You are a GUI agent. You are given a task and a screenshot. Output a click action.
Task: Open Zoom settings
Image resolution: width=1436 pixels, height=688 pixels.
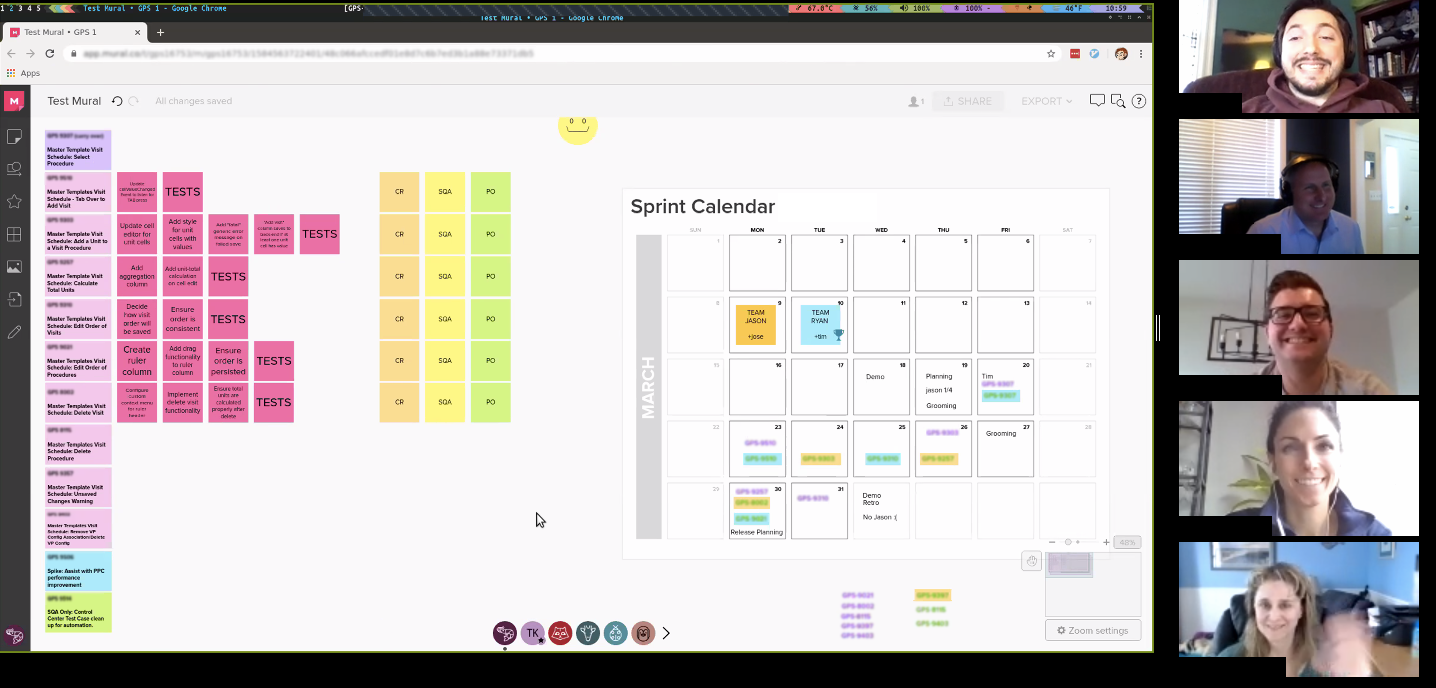coord(1092,630)
